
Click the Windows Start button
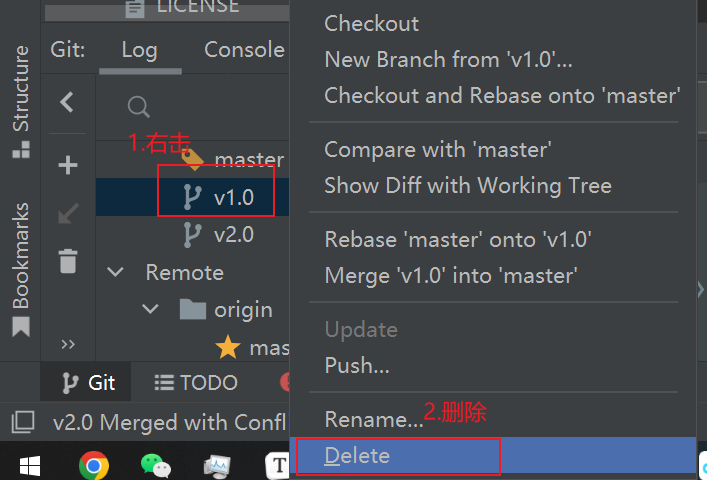click(x=29, y=465)
